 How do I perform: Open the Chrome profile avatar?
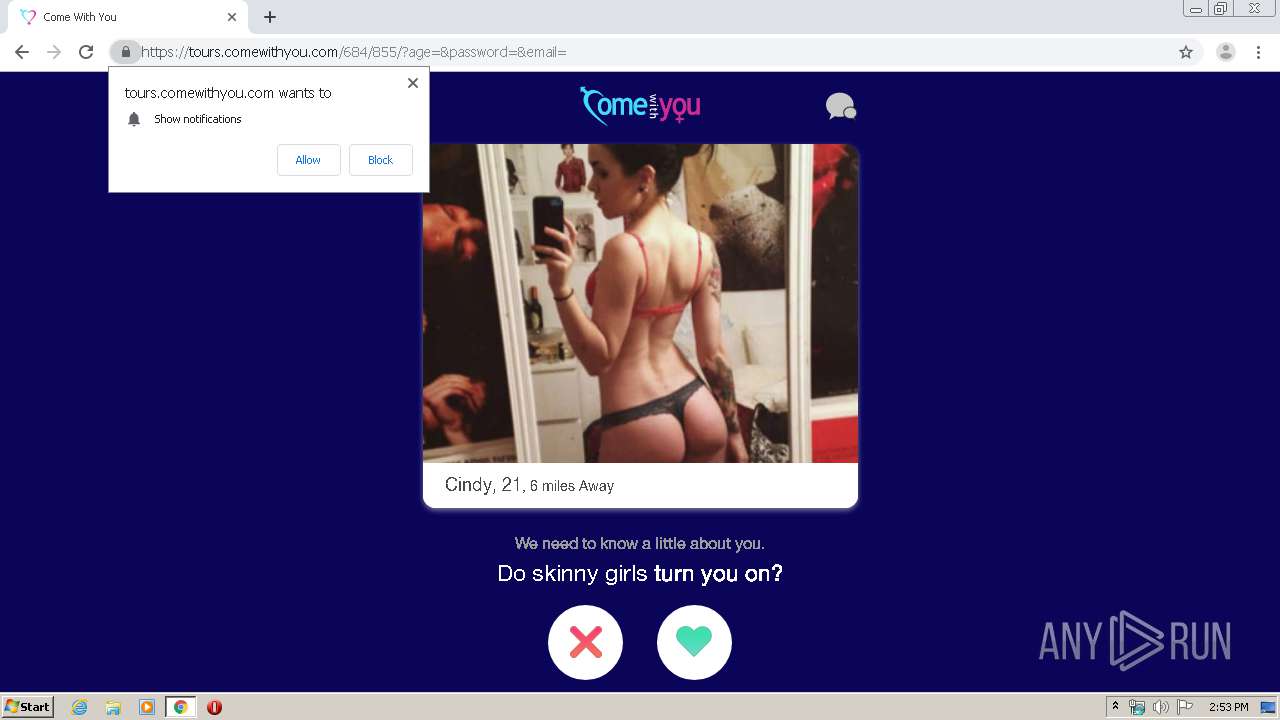pyautogui.click(x=1225, y=52)
